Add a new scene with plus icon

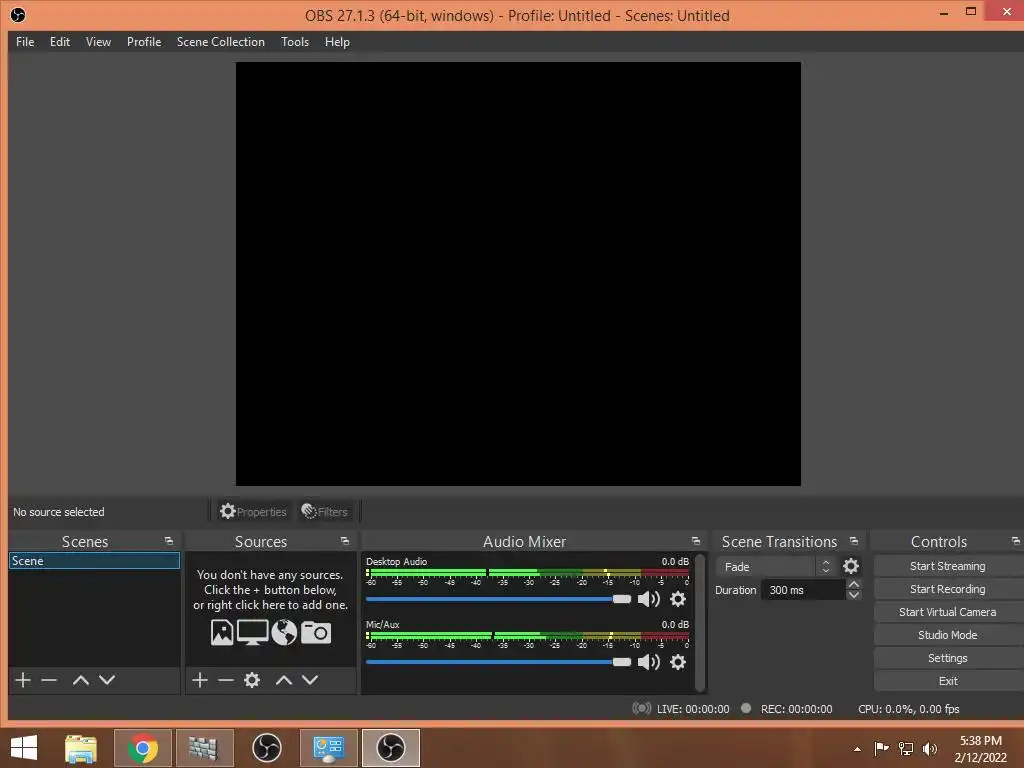pos(23,680)
